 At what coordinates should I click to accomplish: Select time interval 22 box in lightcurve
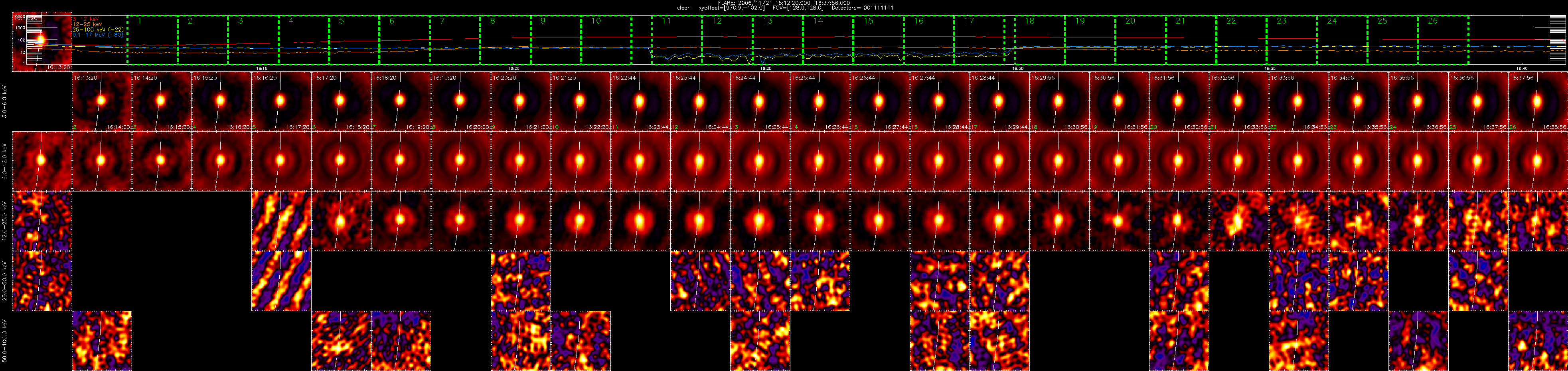(1242, 40)
